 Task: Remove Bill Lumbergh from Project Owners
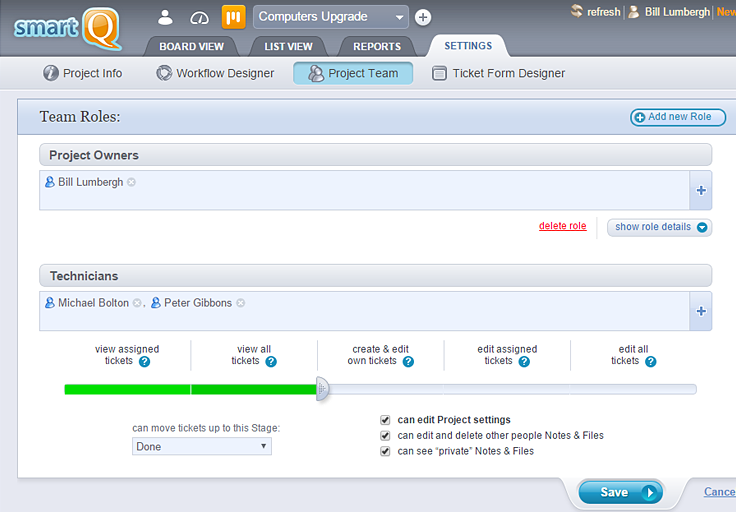pos(131,182)
